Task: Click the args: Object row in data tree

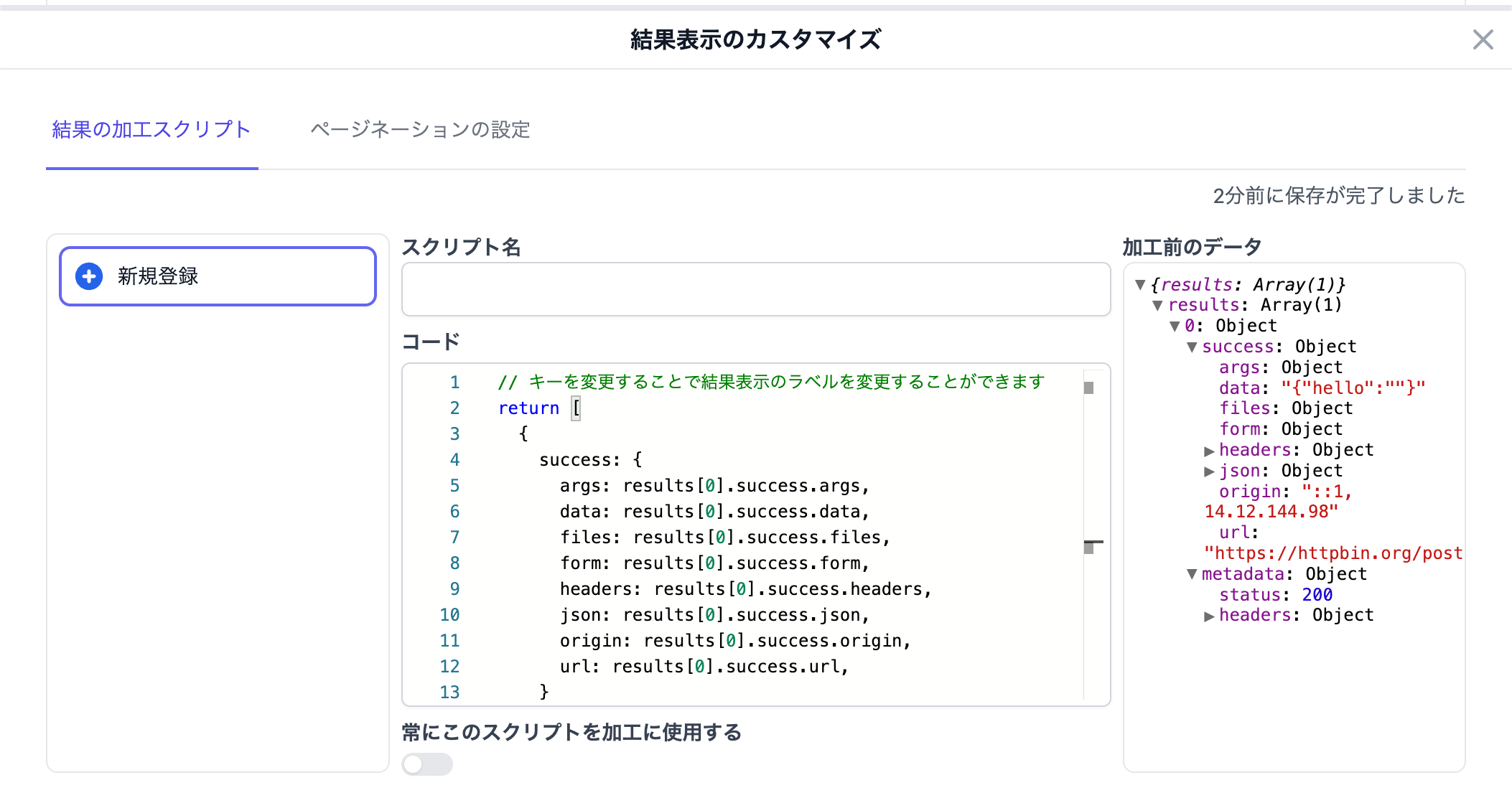Action: pos(1280,367)
